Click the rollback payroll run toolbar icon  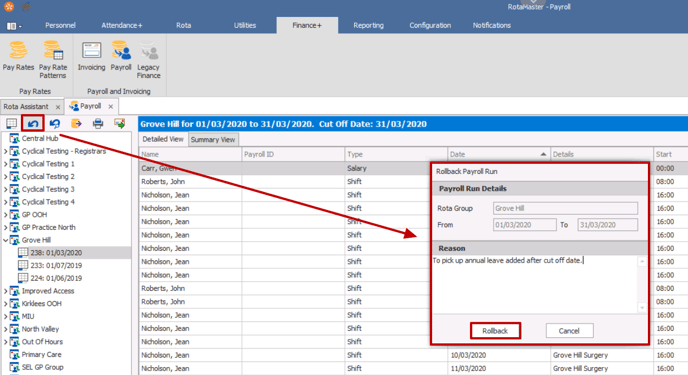(x=33, y=124)
